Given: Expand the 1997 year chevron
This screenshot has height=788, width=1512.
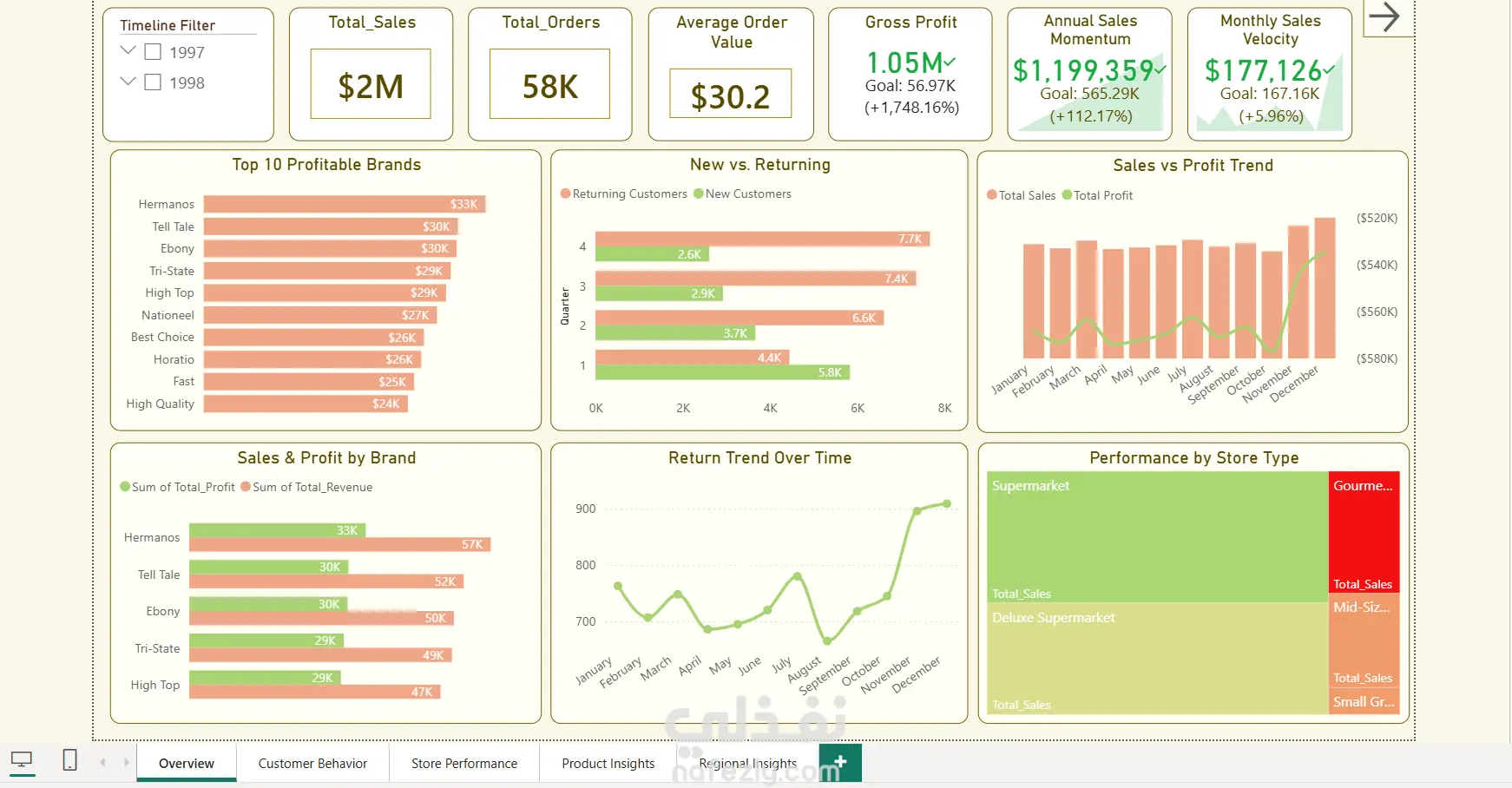Looking at the screenshot, I should pos(128,51).
